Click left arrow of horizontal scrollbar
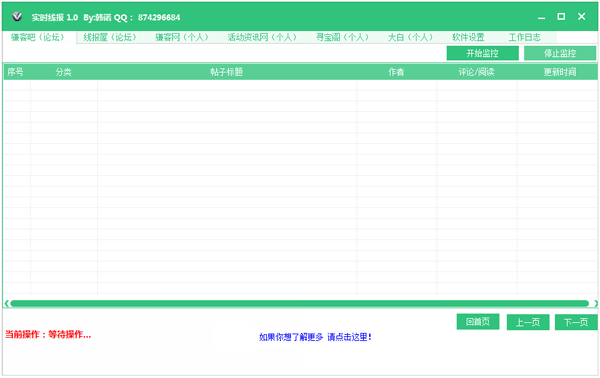The width and height of the screenshot is (600, 378). [x=7, y=303]
